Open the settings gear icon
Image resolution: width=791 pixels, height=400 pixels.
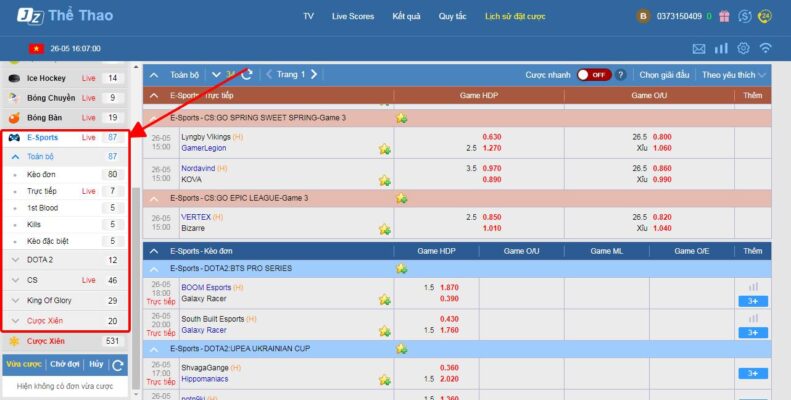pyautogui.click(x=743, y=48)
